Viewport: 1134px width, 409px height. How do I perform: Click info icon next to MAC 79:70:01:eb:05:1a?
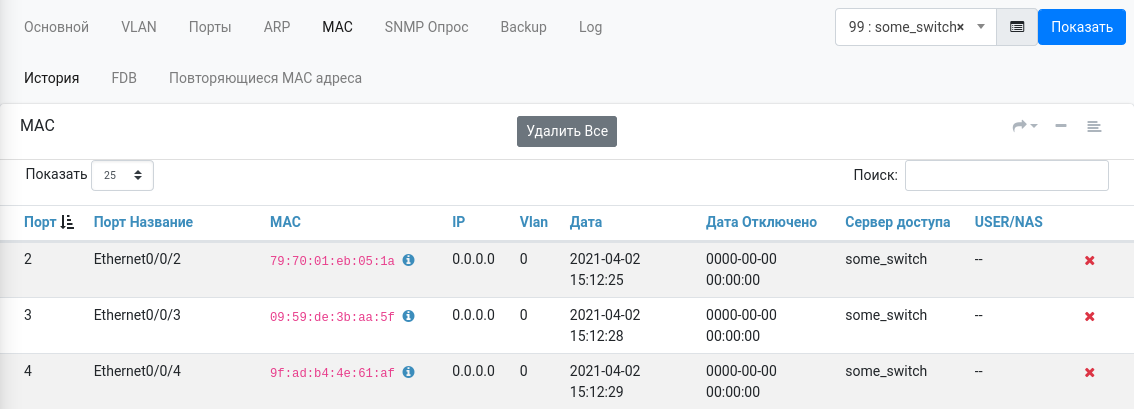[408, 260]
